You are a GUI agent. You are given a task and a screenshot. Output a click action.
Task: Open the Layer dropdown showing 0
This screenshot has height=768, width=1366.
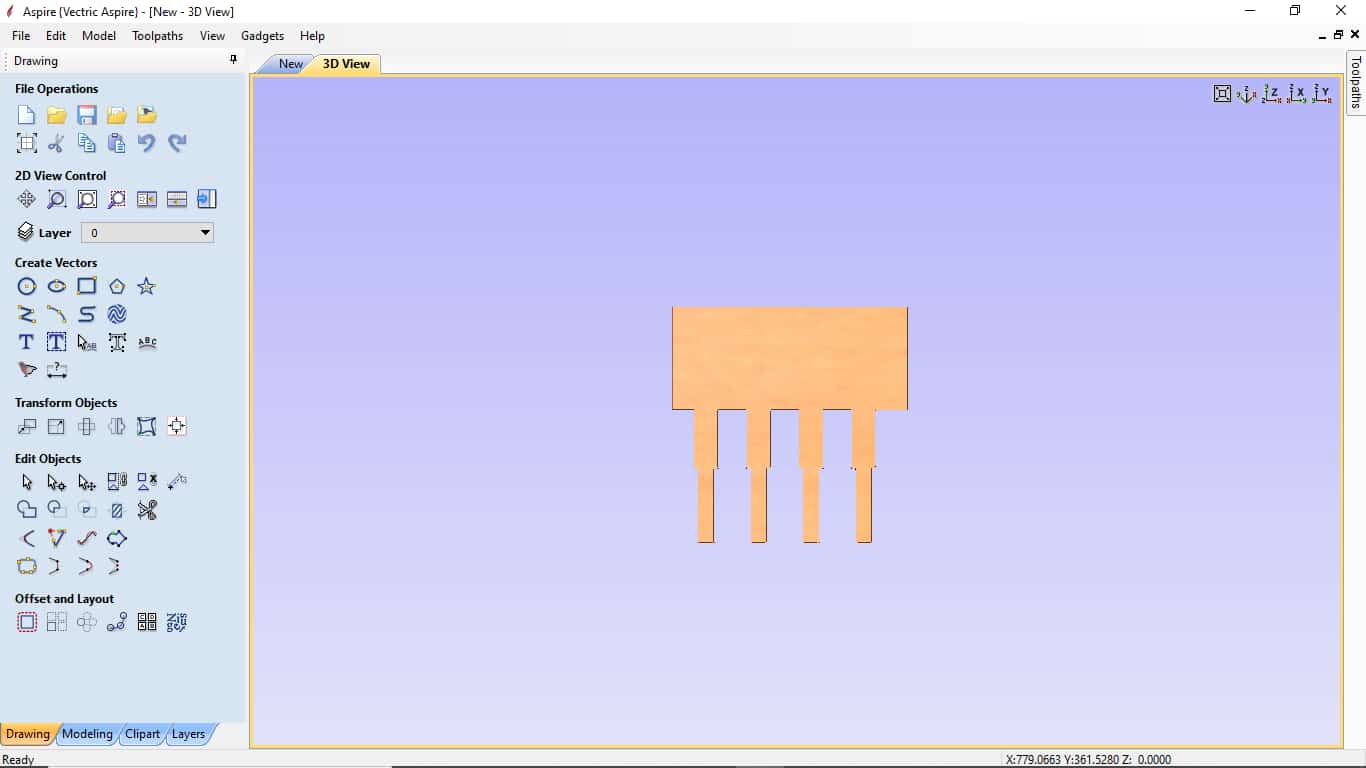pyautogui.click(x=147, y=233)
